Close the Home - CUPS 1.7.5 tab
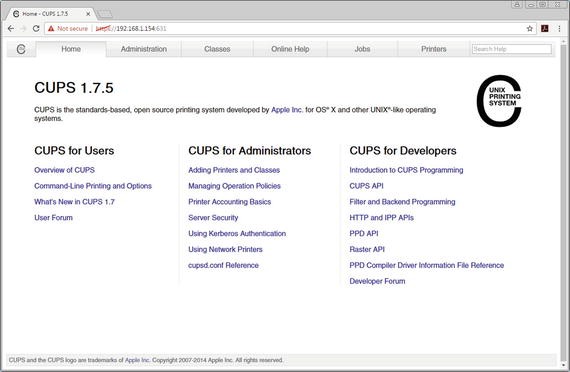Viewport: 570px width, 372px height. [x=88, y=14]
